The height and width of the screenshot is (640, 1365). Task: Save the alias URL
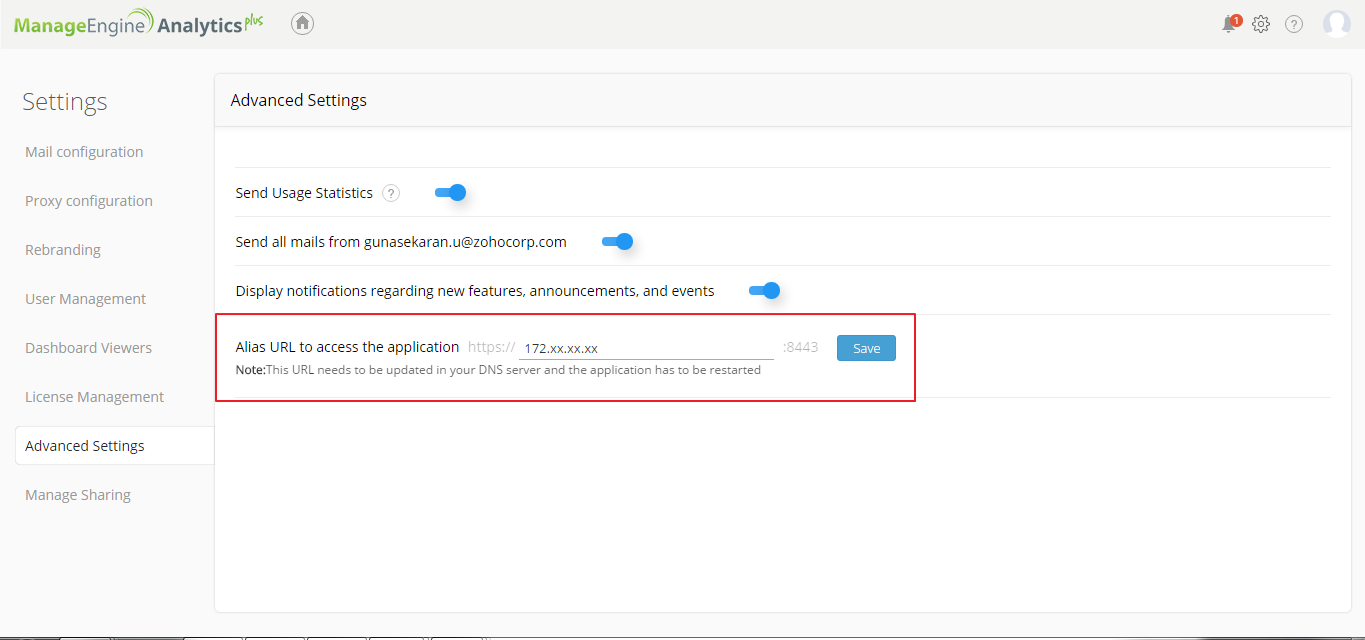click(866, 348)
